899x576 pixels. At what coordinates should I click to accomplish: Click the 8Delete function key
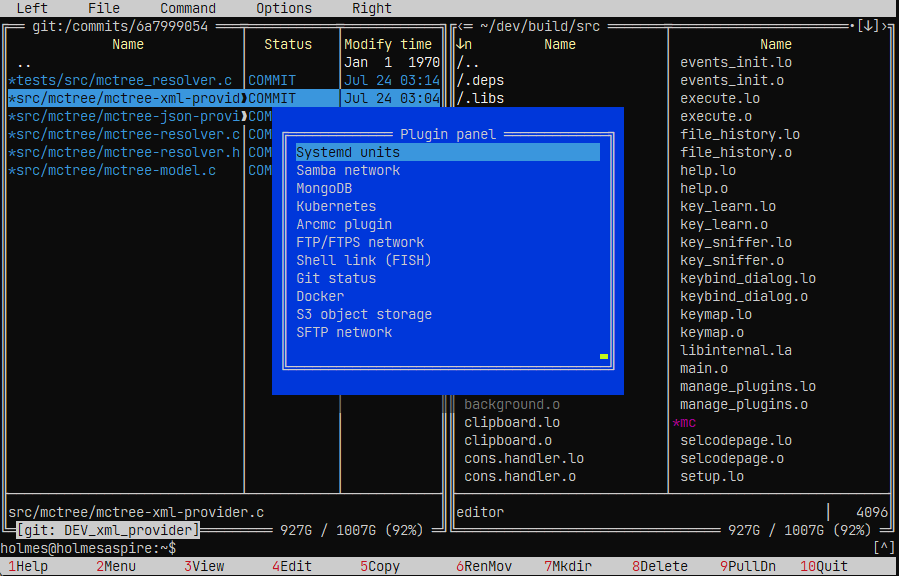click(660, 567)
